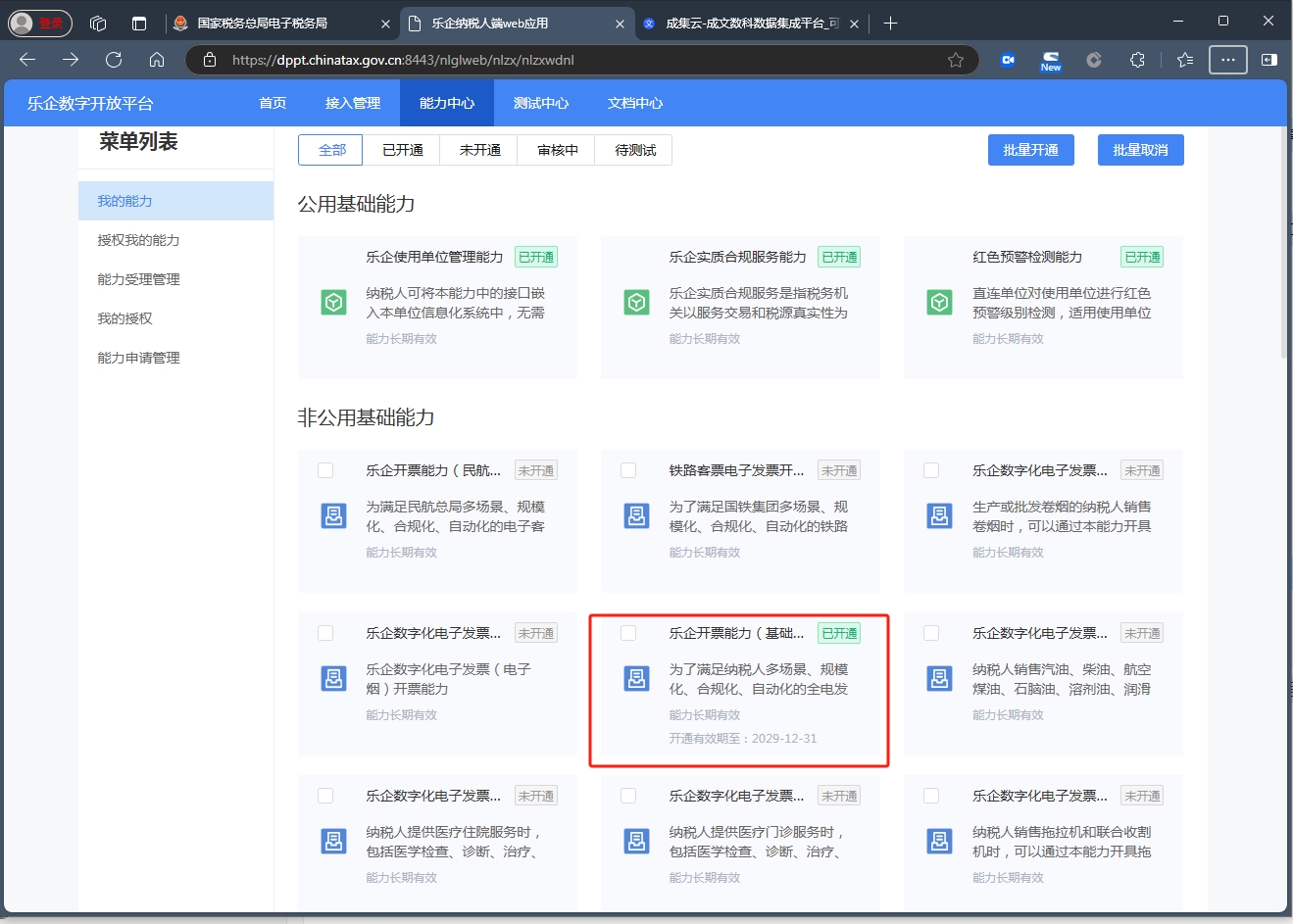
Task: Open browser settings three-dots menu
Action: (1227, 60)
